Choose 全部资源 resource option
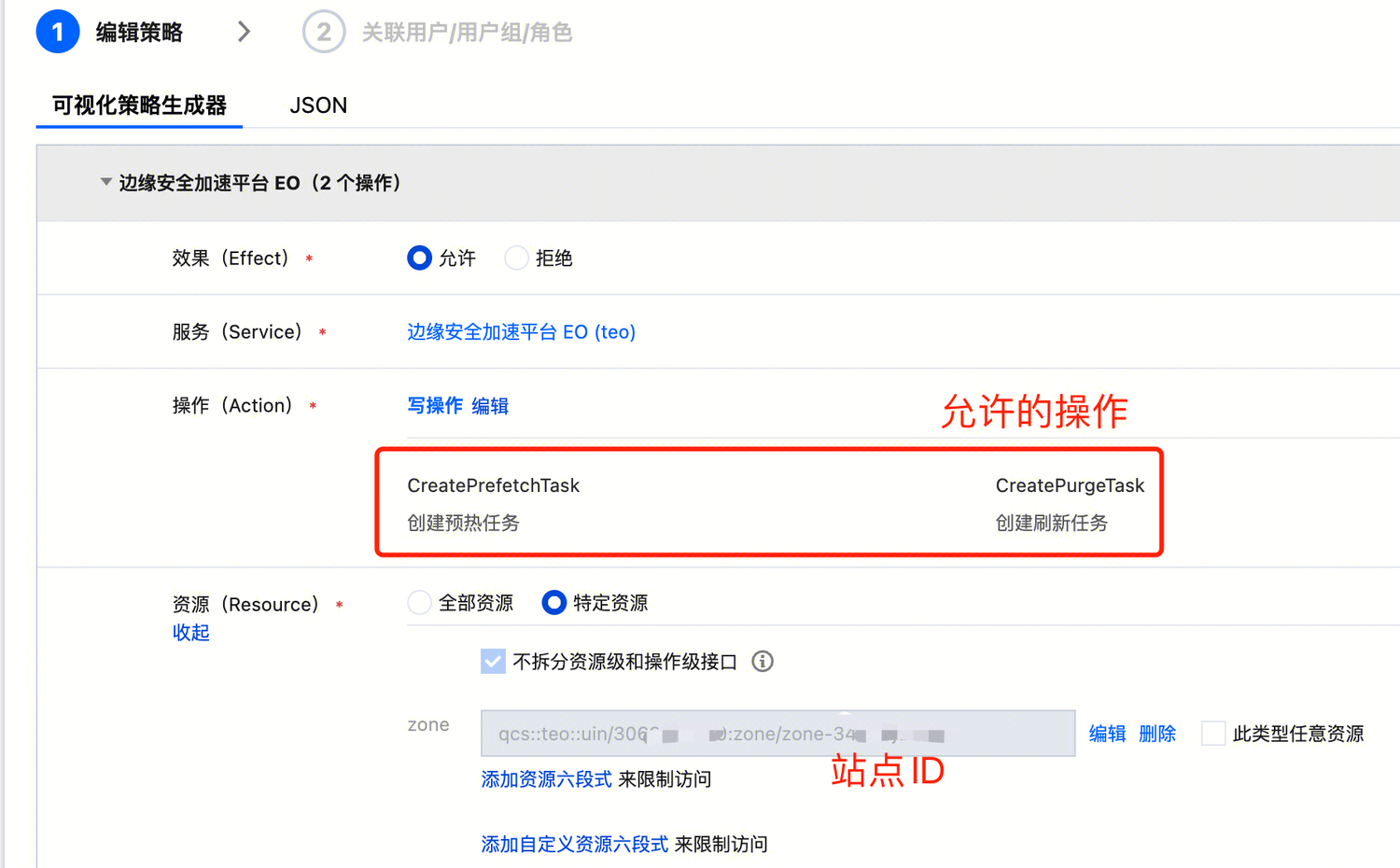1400x868 pixels. click(x=420, y=603)
